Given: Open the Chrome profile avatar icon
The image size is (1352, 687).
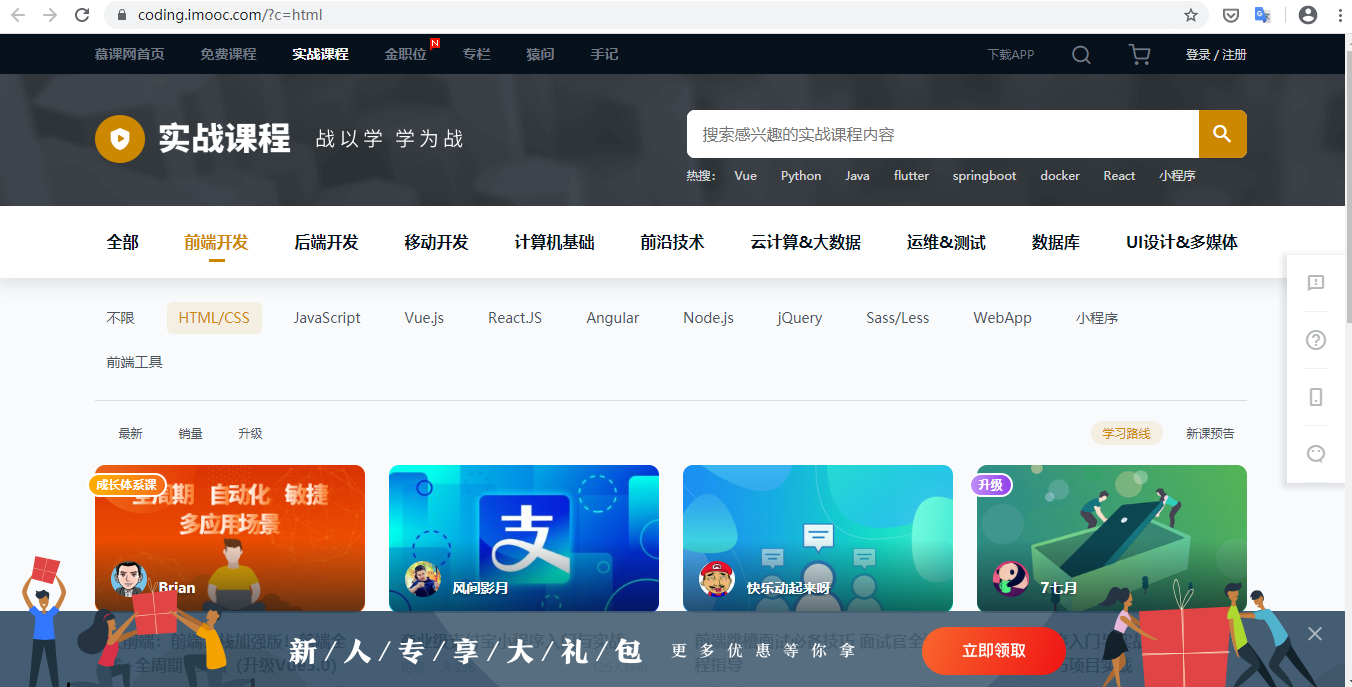Looking at the screenshot, I should [x=1308, y=15].
